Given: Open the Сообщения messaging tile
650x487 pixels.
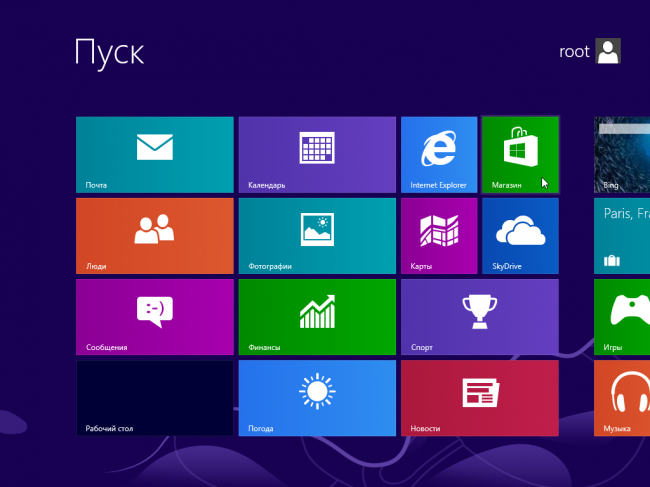Looking at the screenshot, I should pos(154,316).
